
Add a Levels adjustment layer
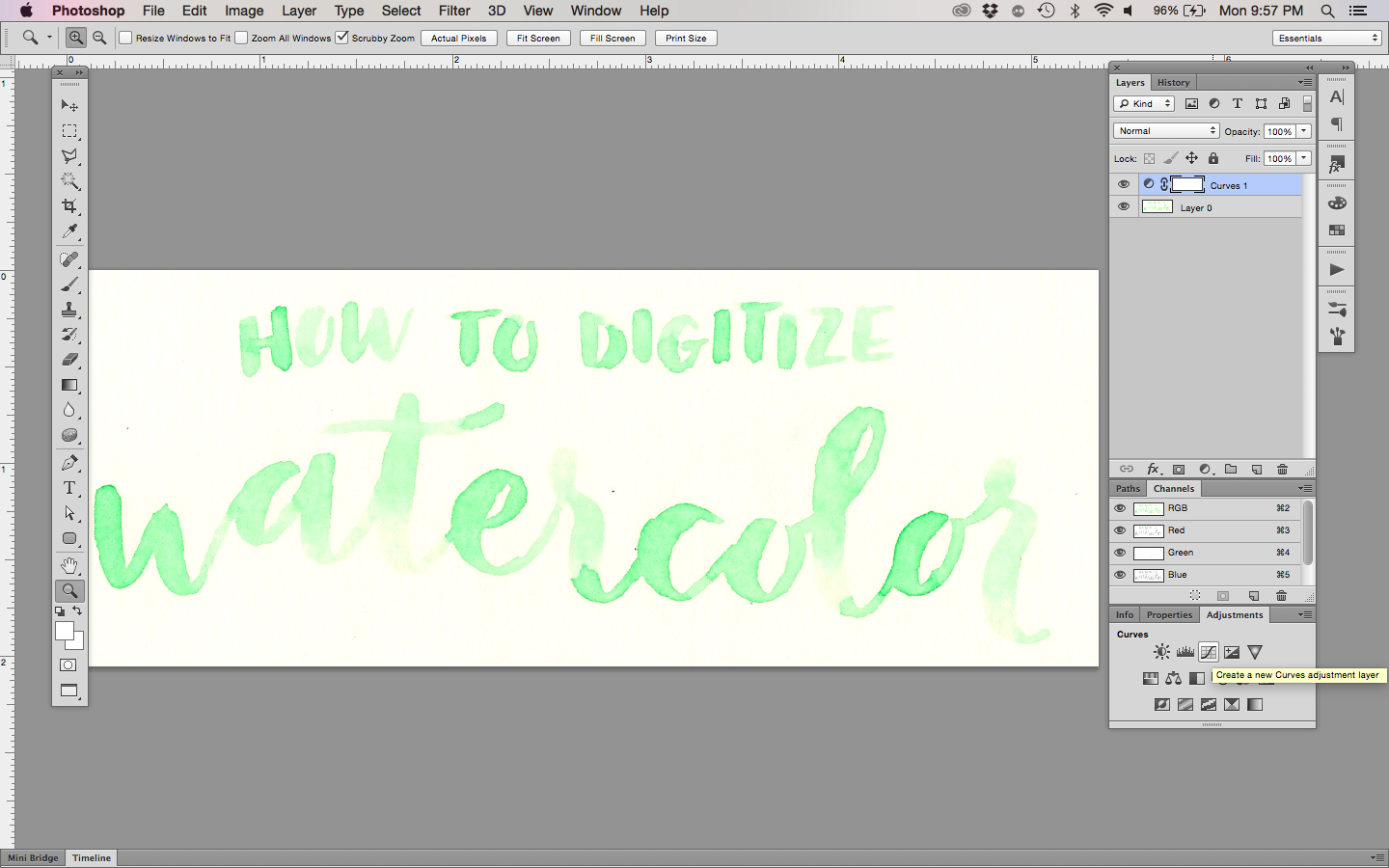tap(1185, 652)
